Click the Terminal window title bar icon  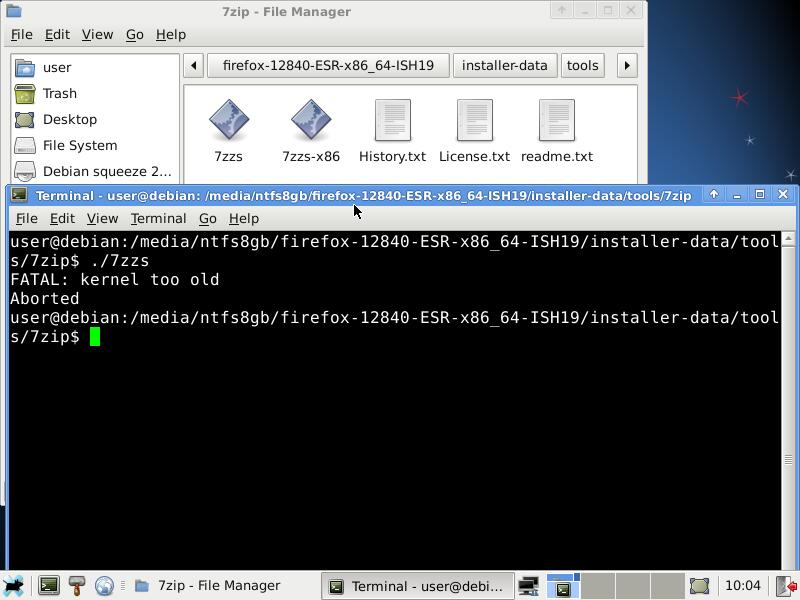(19, 195)
